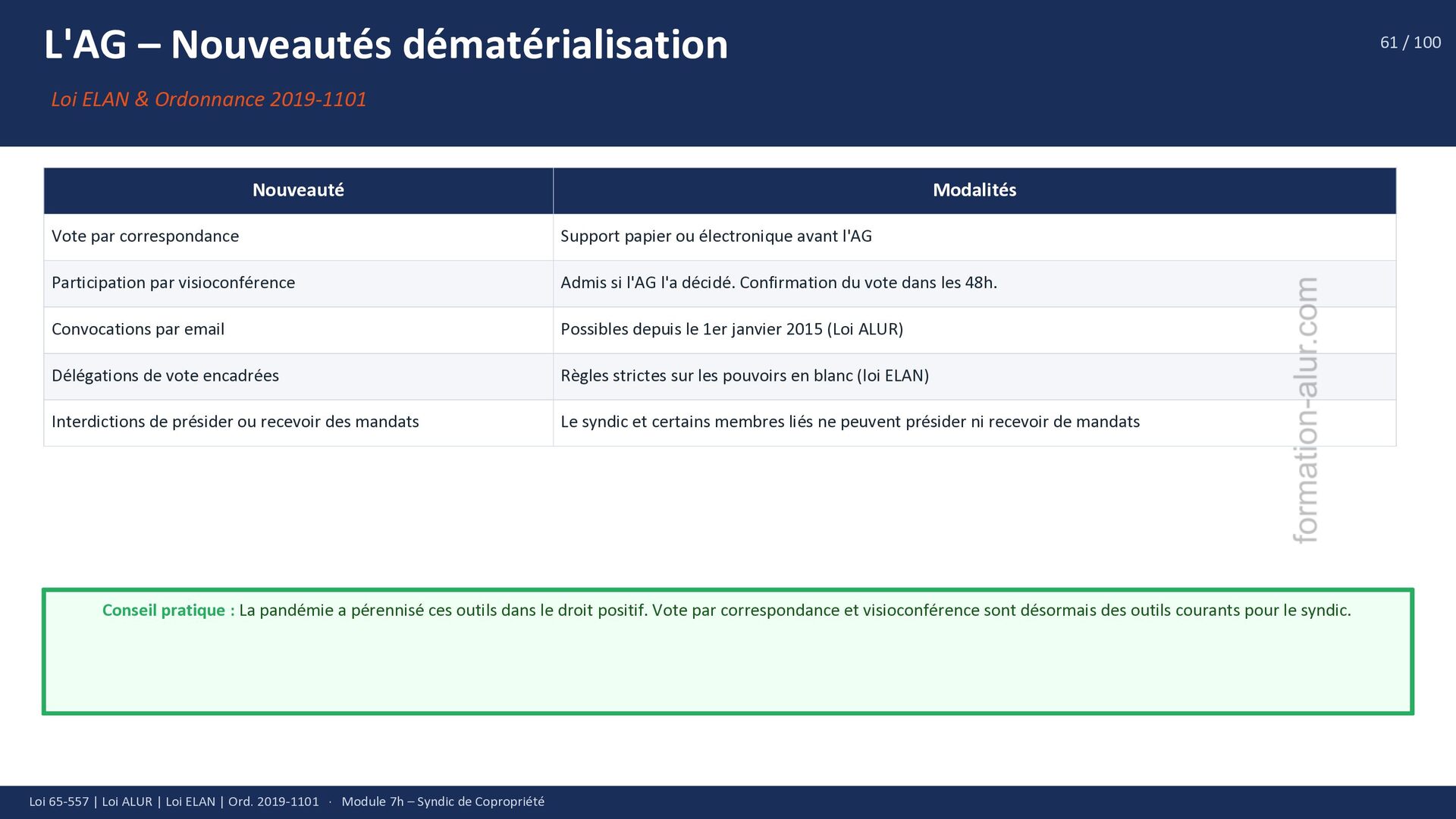Click the subtitle "Loi ELAN & Ordonnance 2019-1101"
This screenshot has width=1456, height=819.
tap(209, 99)
